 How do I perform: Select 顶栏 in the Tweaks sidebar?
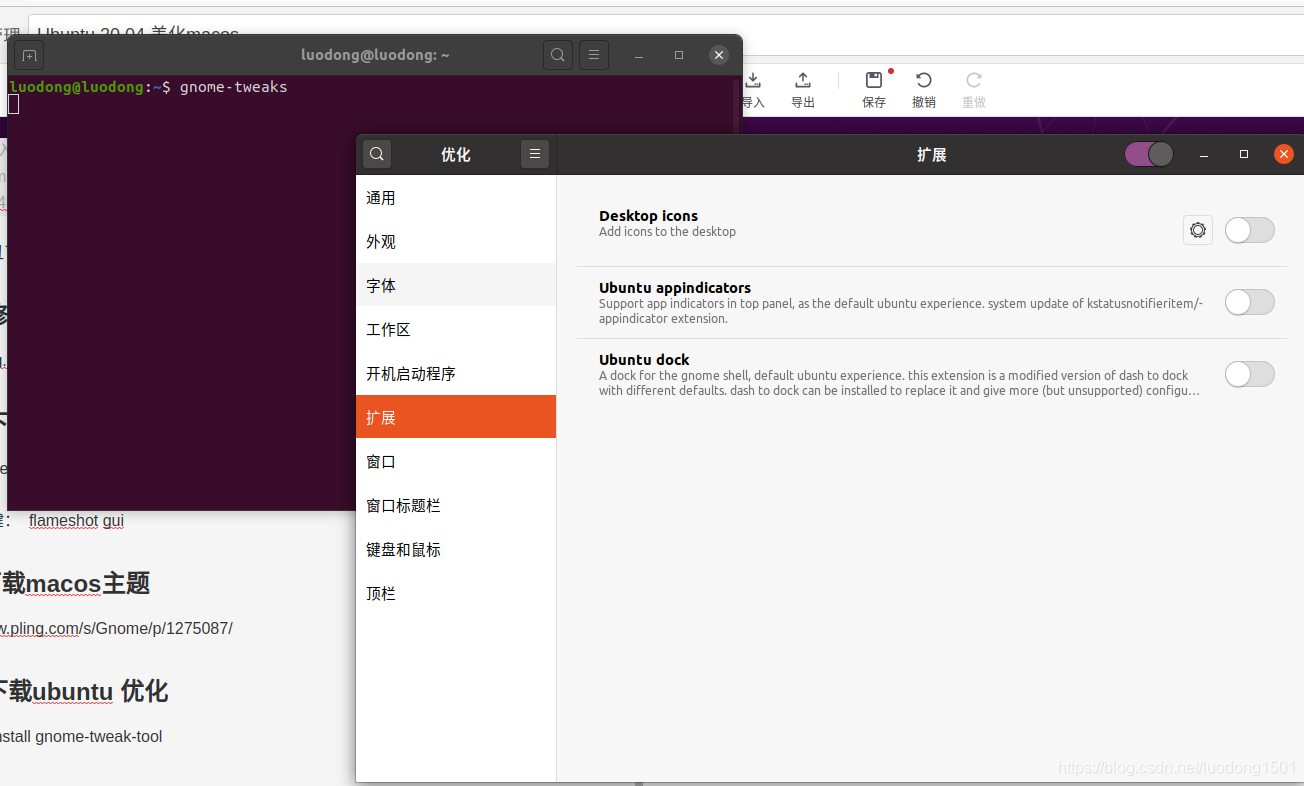(456, 594)
